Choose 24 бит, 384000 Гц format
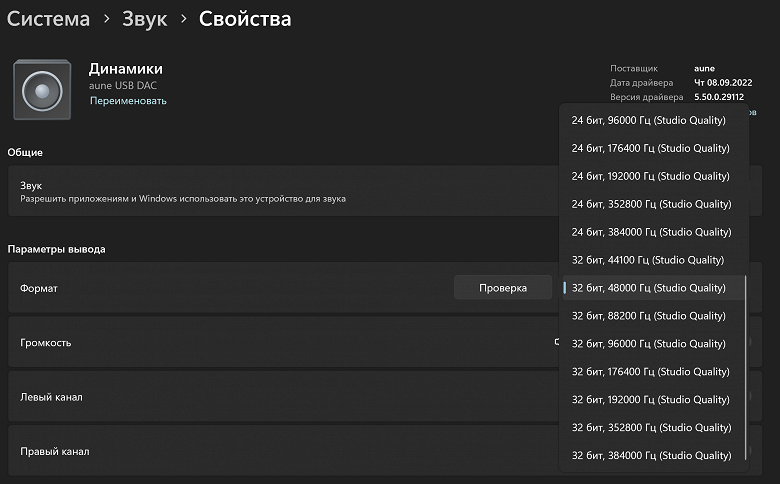Screen dimensions: 780x484 click(650, 232)
